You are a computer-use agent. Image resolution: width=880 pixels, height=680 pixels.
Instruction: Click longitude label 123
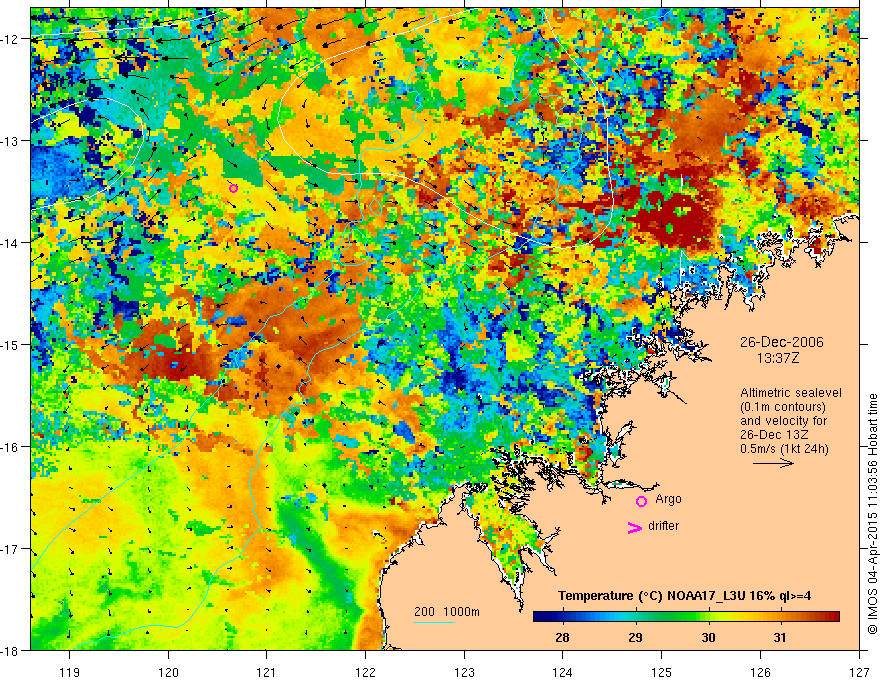464,672
